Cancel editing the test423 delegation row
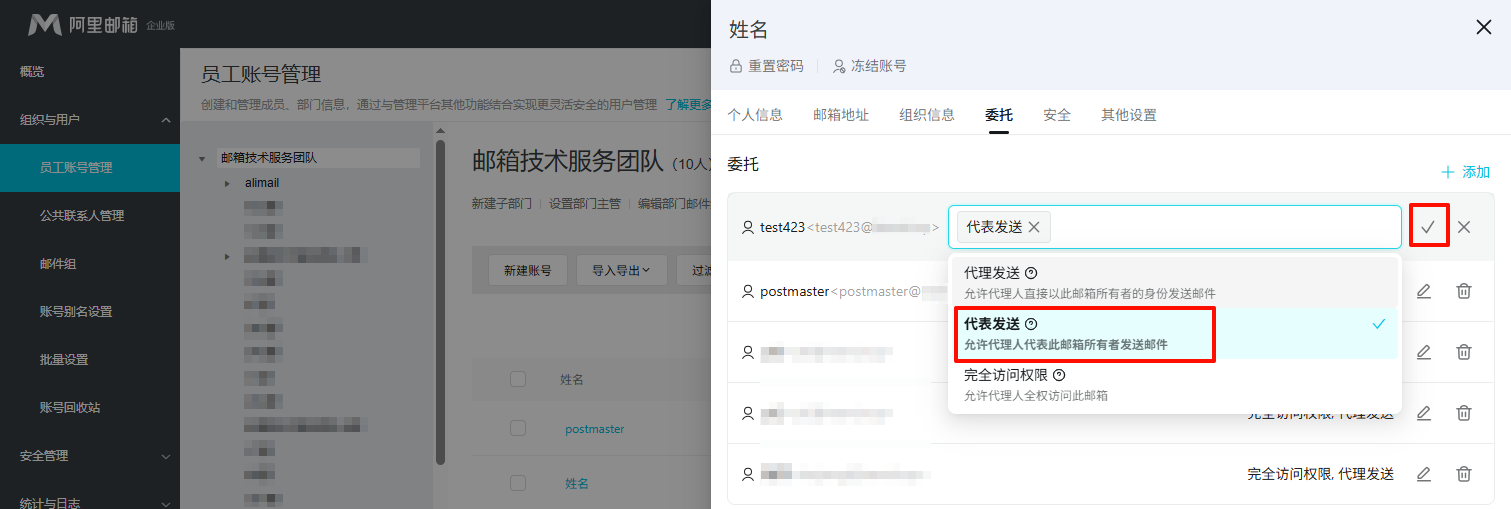Screen dimensions: 1511x509 pos(1464,227)
